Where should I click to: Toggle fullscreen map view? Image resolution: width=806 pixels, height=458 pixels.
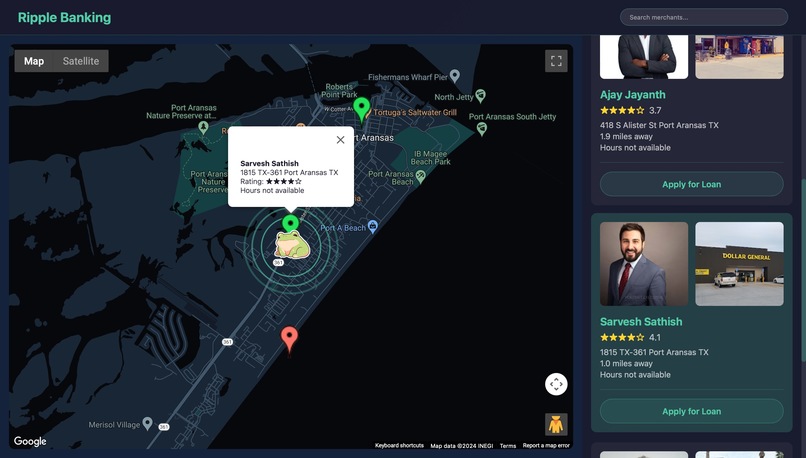[x=556, y=61]
